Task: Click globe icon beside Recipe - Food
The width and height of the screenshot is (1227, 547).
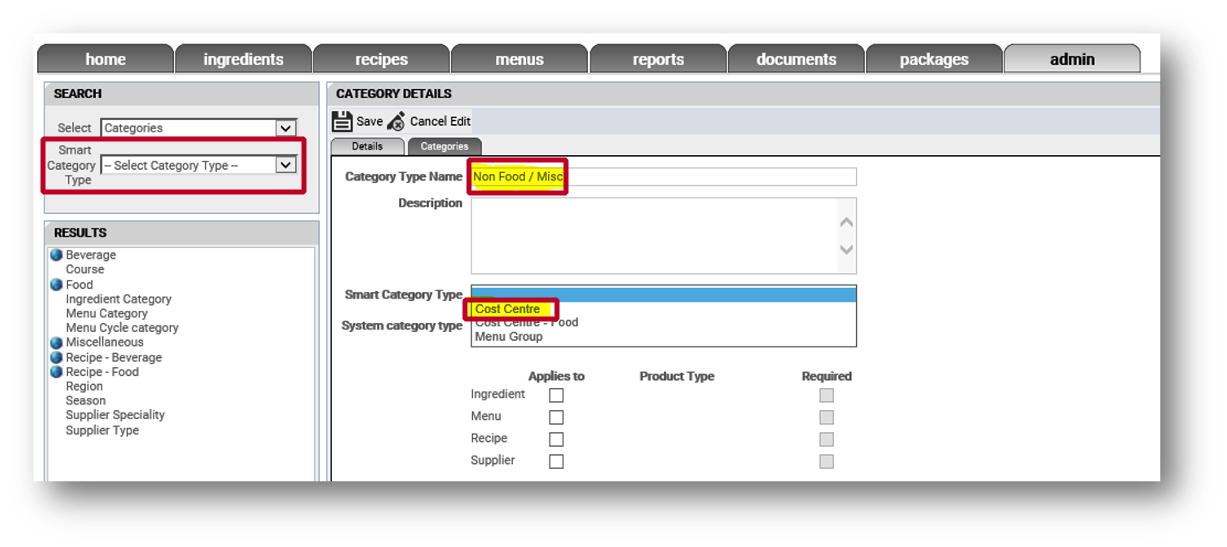Action: pyautogui.click(x=57, y=372)
